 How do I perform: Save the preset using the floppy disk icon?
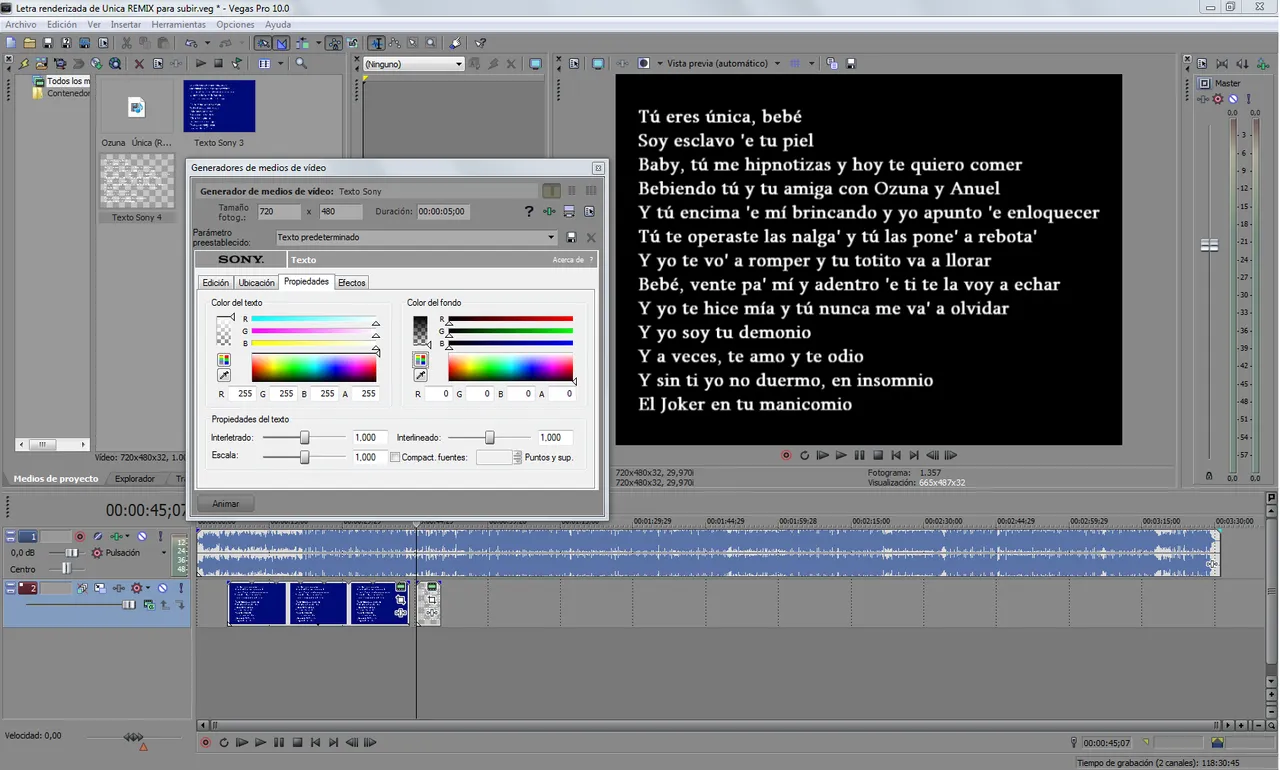tap(571, 238)
